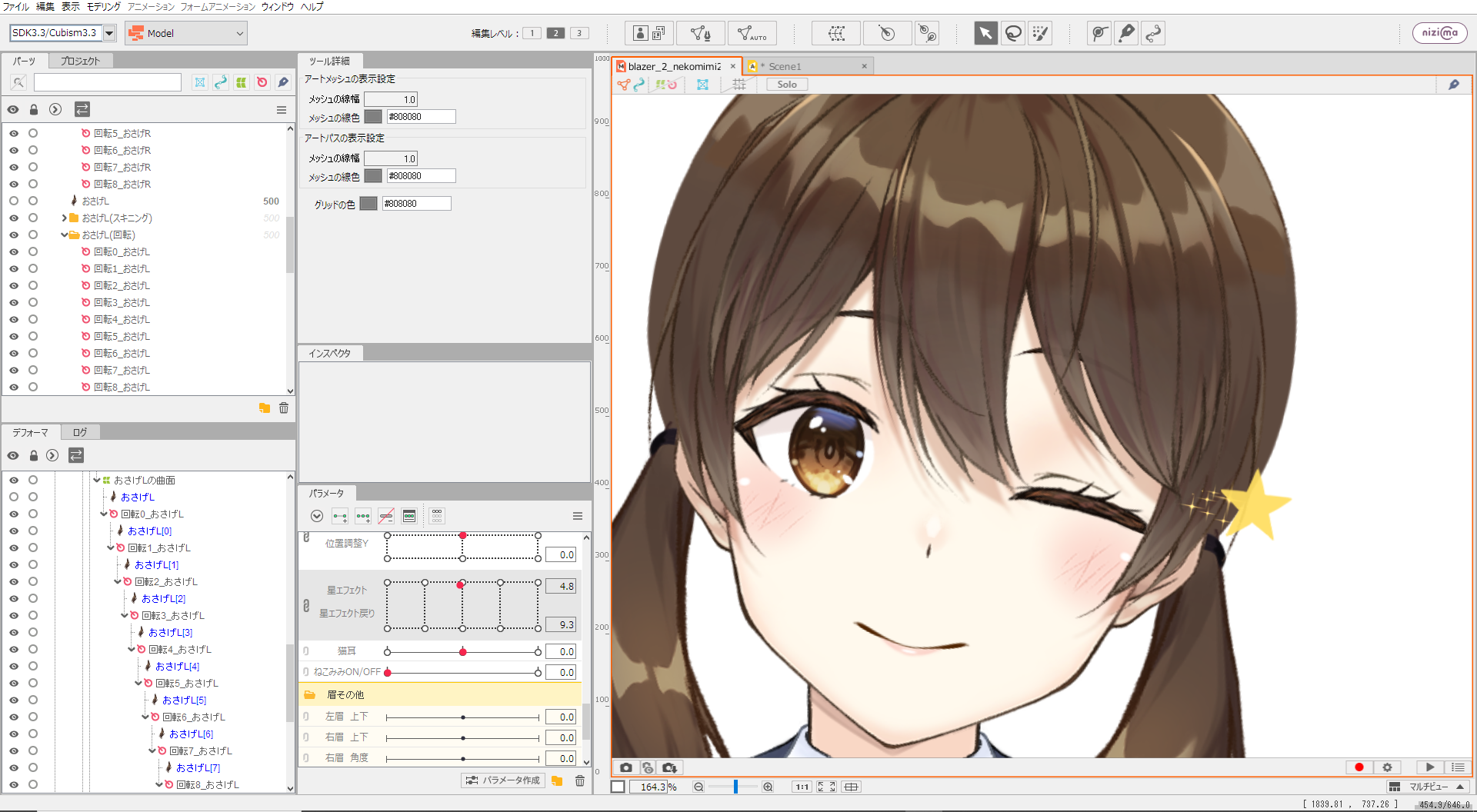
Task: Open automatic mesh generator (AUTO)
Action: (x=752, y=33)
